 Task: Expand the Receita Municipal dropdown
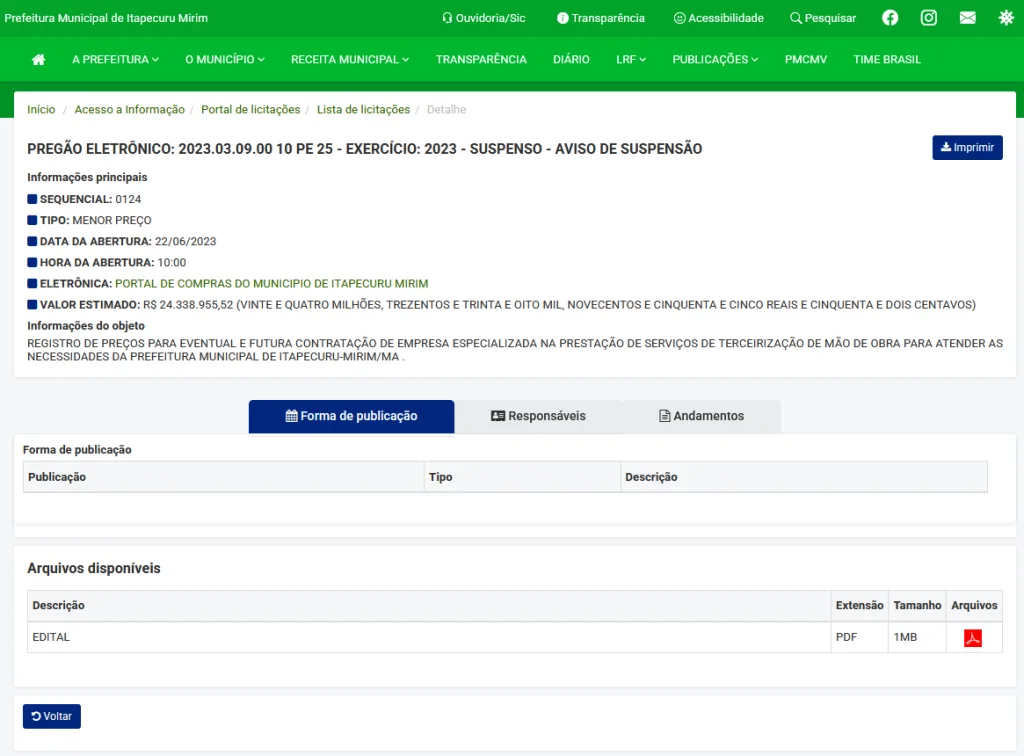(x=349, y=60)
